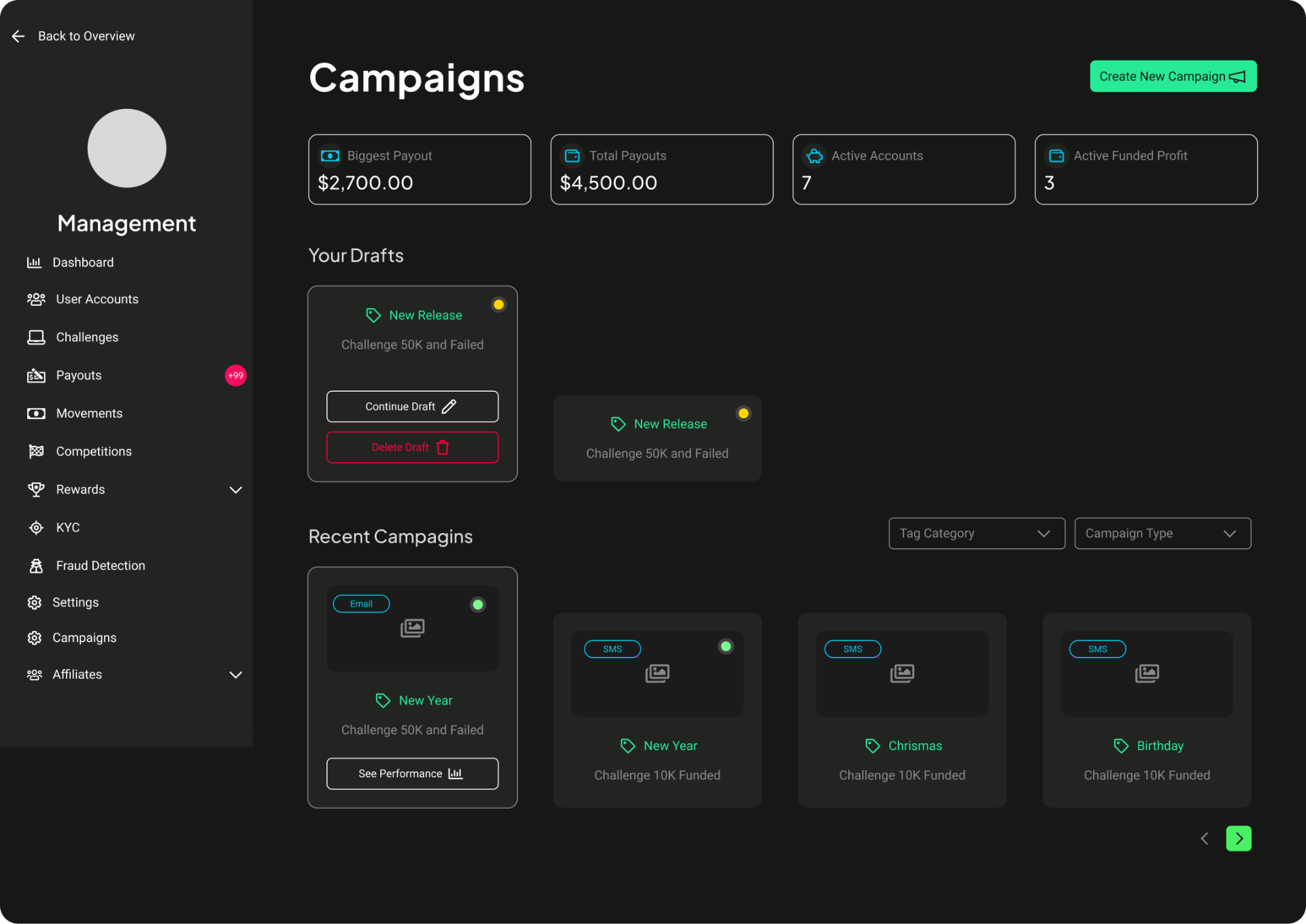Click the Payouts money icon
The height and width of the screenshot is (924, 1306).
[36, 375]
